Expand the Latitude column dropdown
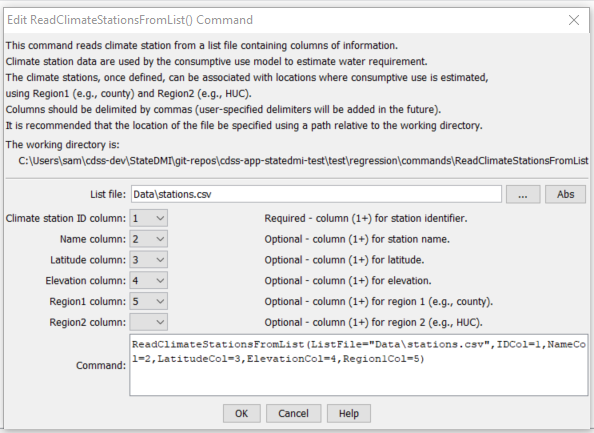This screenshot has width=594, height=433. 148,260
